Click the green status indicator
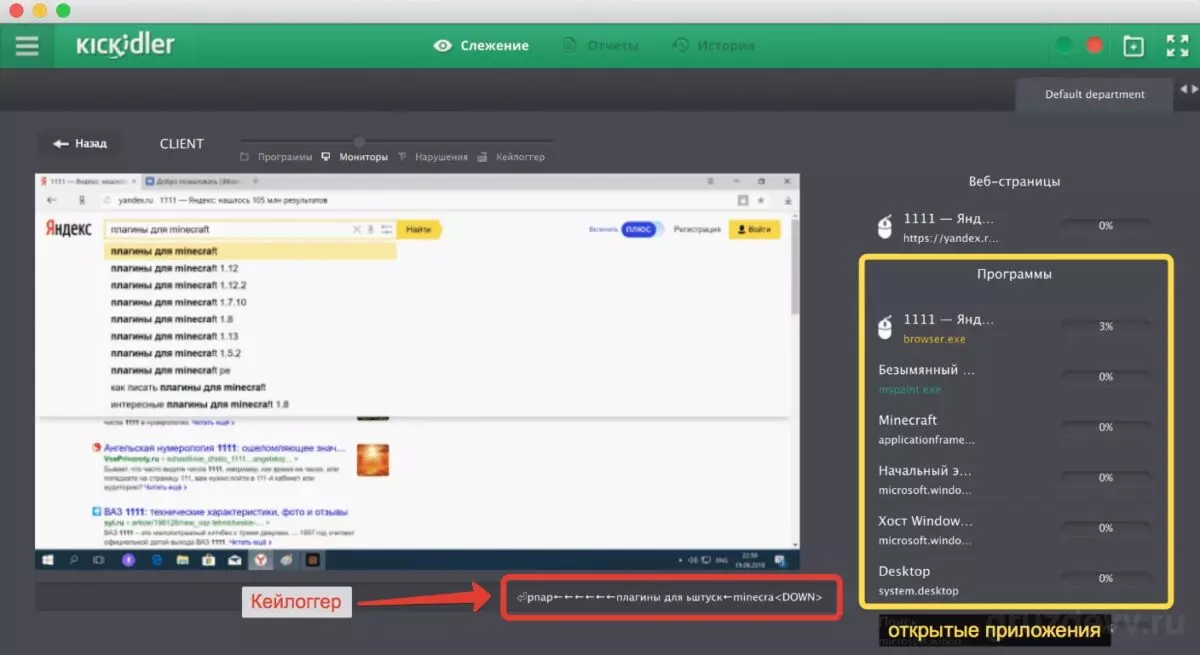This screenshot has width=1200, height=655. tap(1064, 45)
